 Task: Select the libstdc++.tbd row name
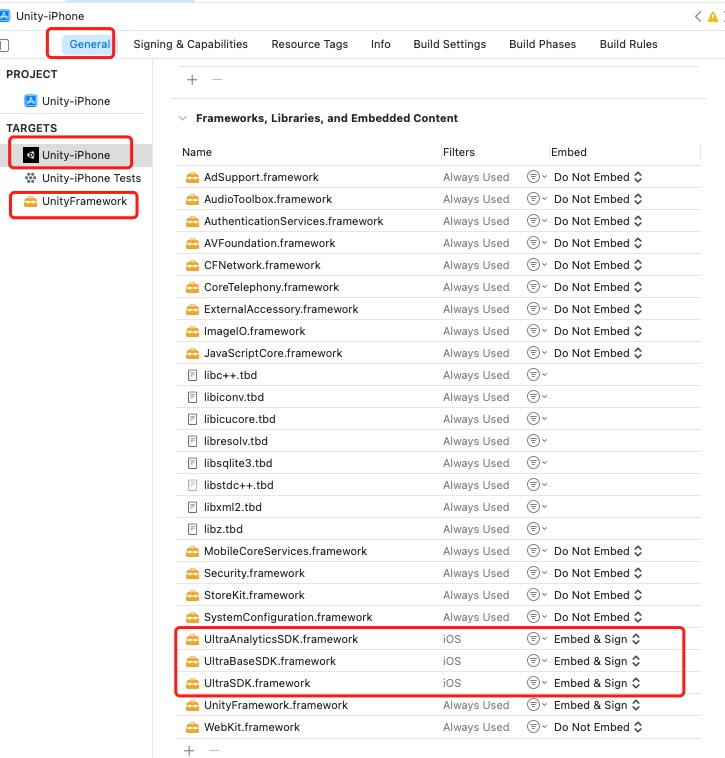(238, 485)
